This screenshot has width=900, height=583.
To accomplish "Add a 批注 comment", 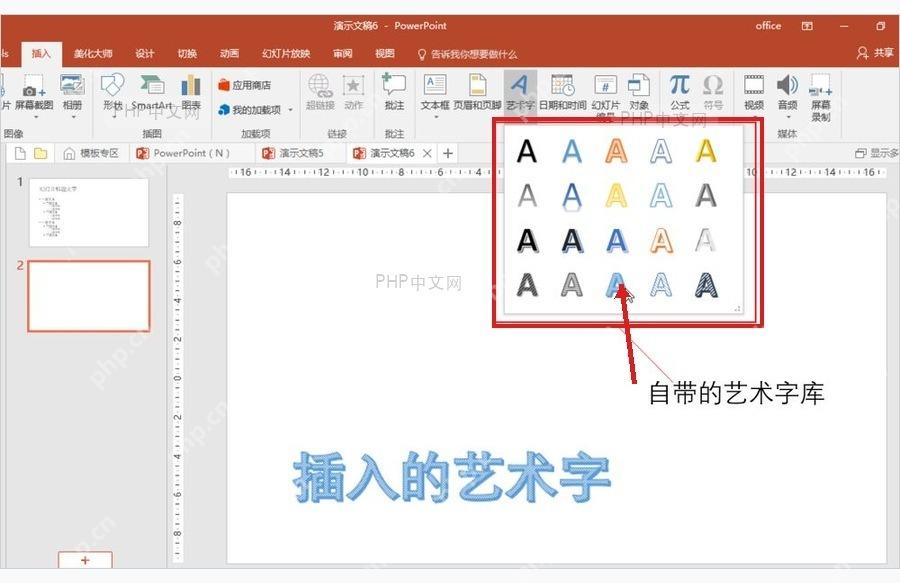I will coord(394,92).
